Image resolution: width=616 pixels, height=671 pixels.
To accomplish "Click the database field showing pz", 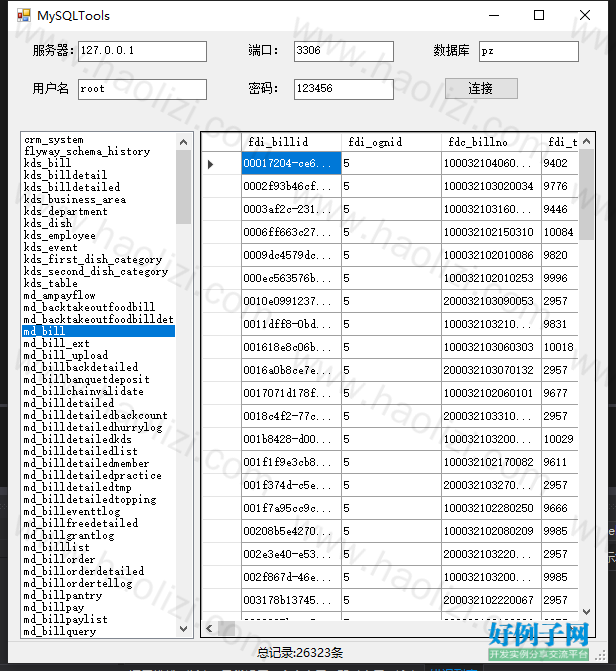I will 529,51.
